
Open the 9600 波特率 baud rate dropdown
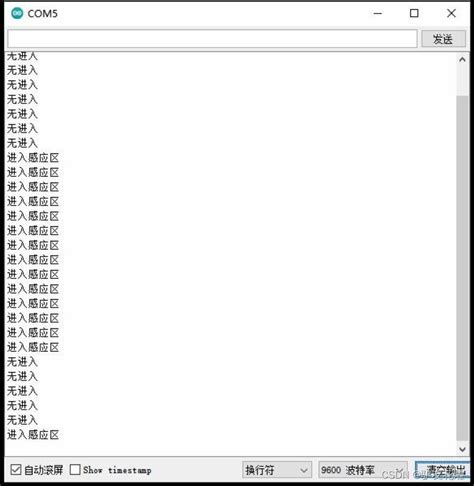pyautogui.click(x=363, y=470)
